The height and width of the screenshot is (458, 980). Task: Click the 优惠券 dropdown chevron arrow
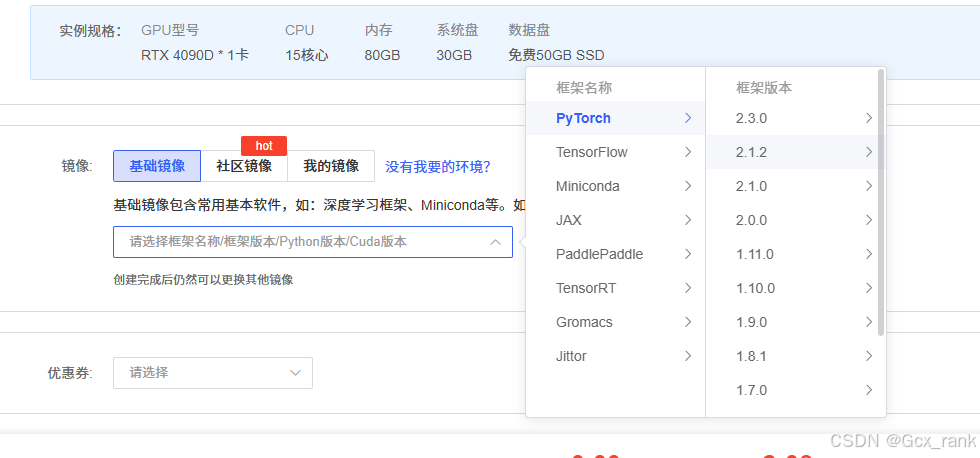(296, 373)
